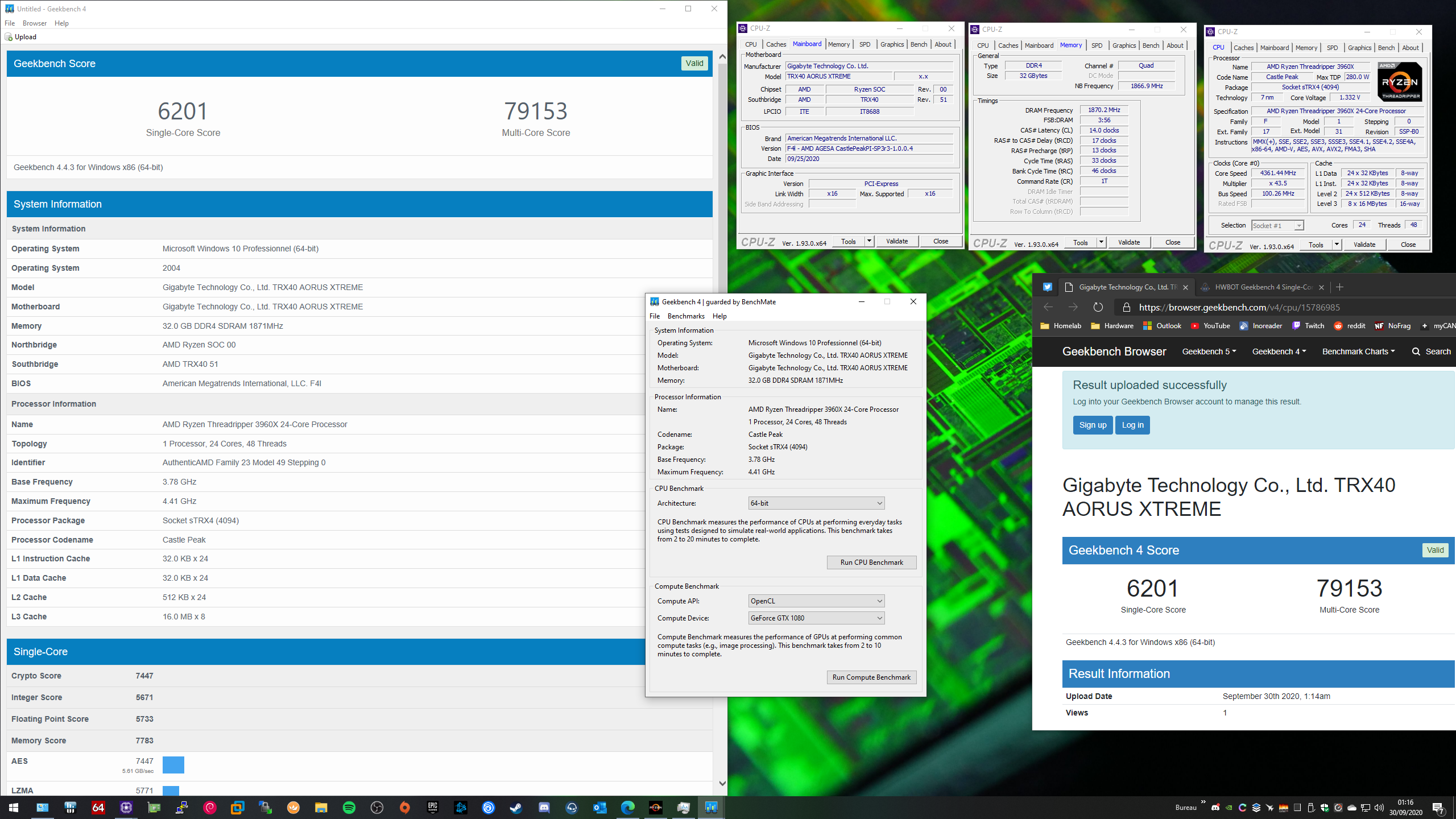Viewport: 1456px width, 819px height.
Task: Open the Geekbench 4 navigation dropdown
Action: tap(1279, 351)
